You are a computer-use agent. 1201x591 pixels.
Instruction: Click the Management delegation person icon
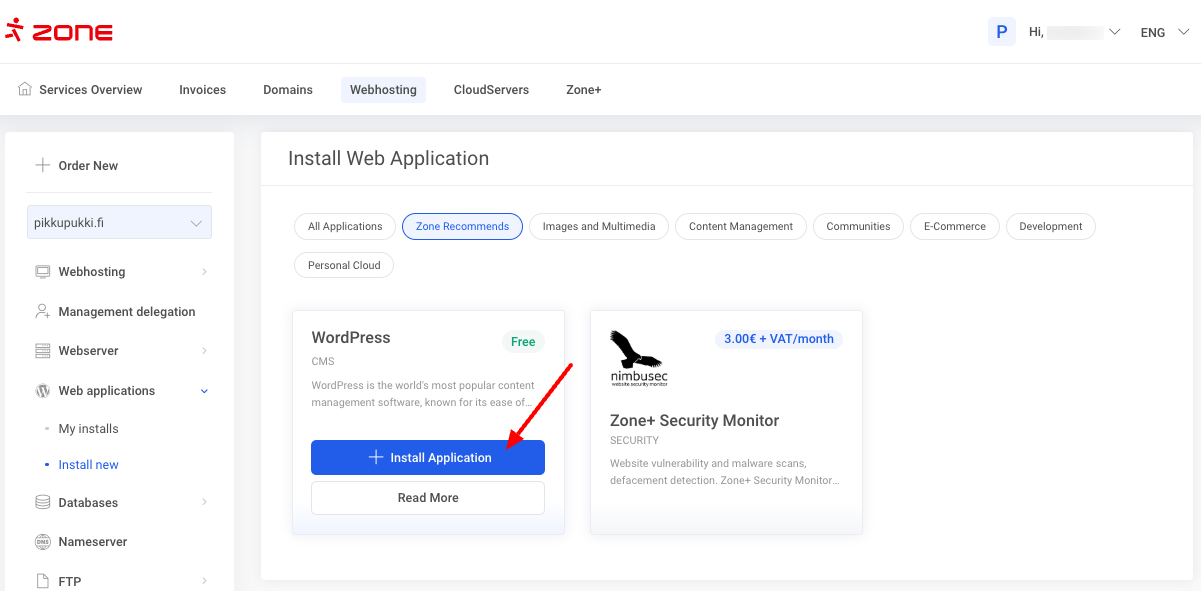(42, 312)
